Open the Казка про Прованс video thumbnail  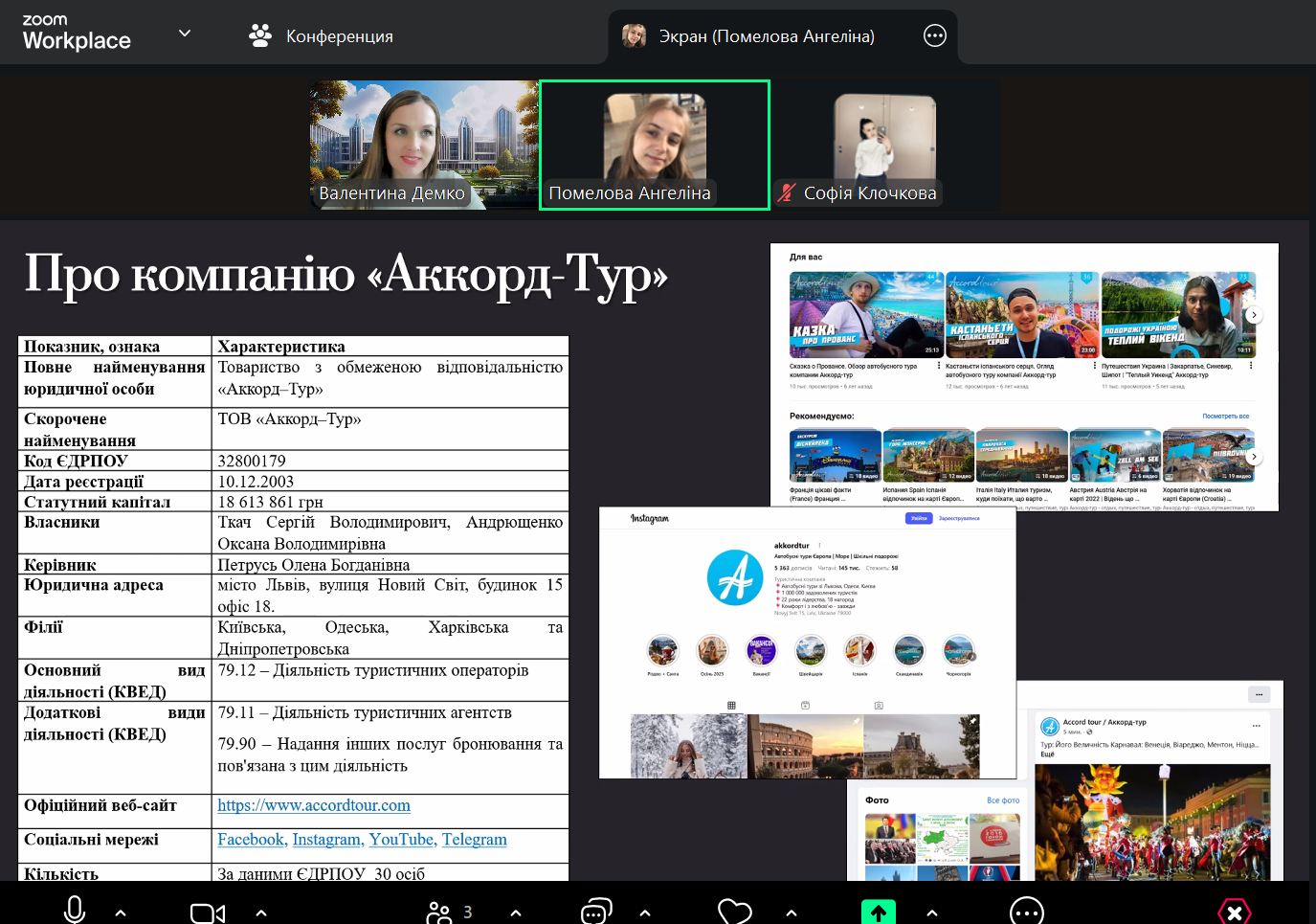866,314
